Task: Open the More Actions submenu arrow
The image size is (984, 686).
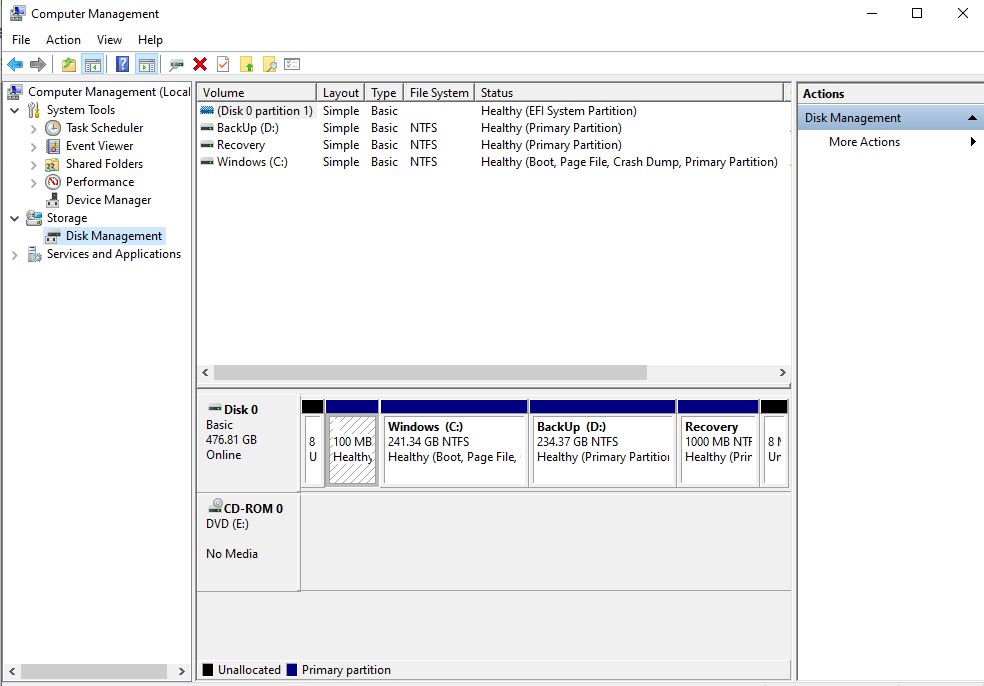Action: 973,142
